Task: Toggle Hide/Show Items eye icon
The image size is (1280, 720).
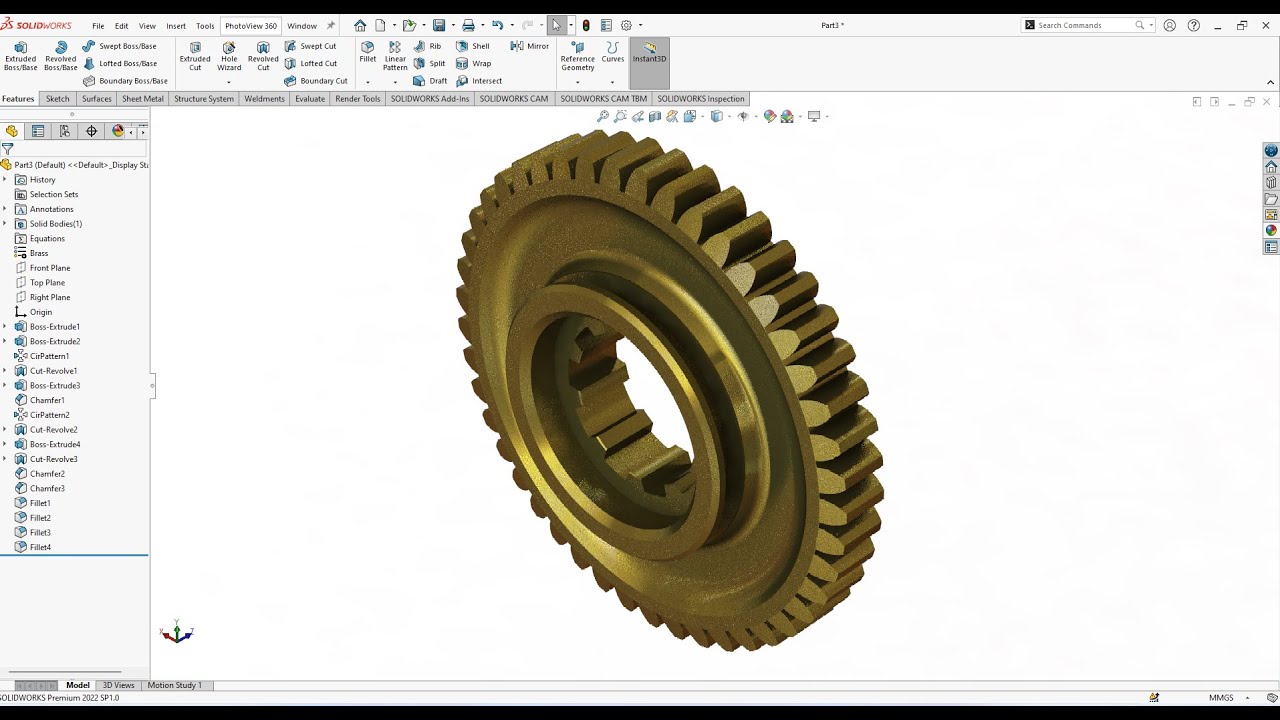Action: [x=743, y=116]
